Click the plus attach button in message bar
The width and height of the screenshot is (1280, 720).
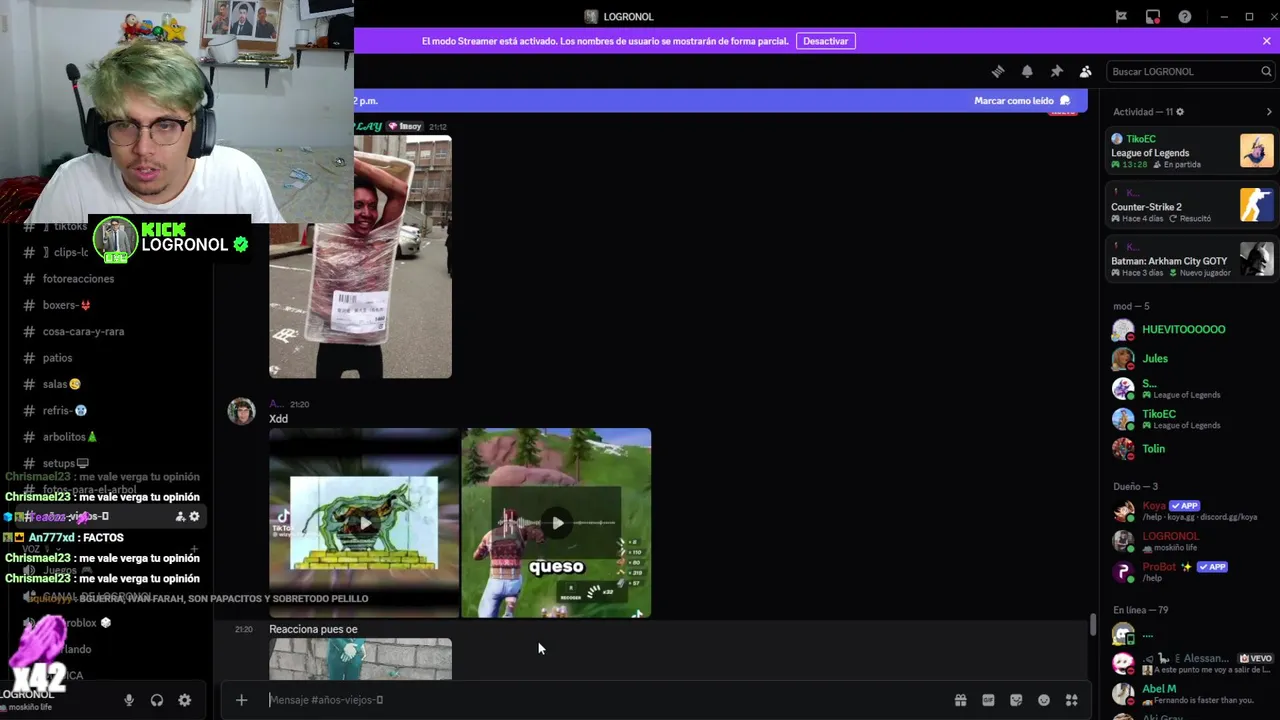(x=241, y=700)
